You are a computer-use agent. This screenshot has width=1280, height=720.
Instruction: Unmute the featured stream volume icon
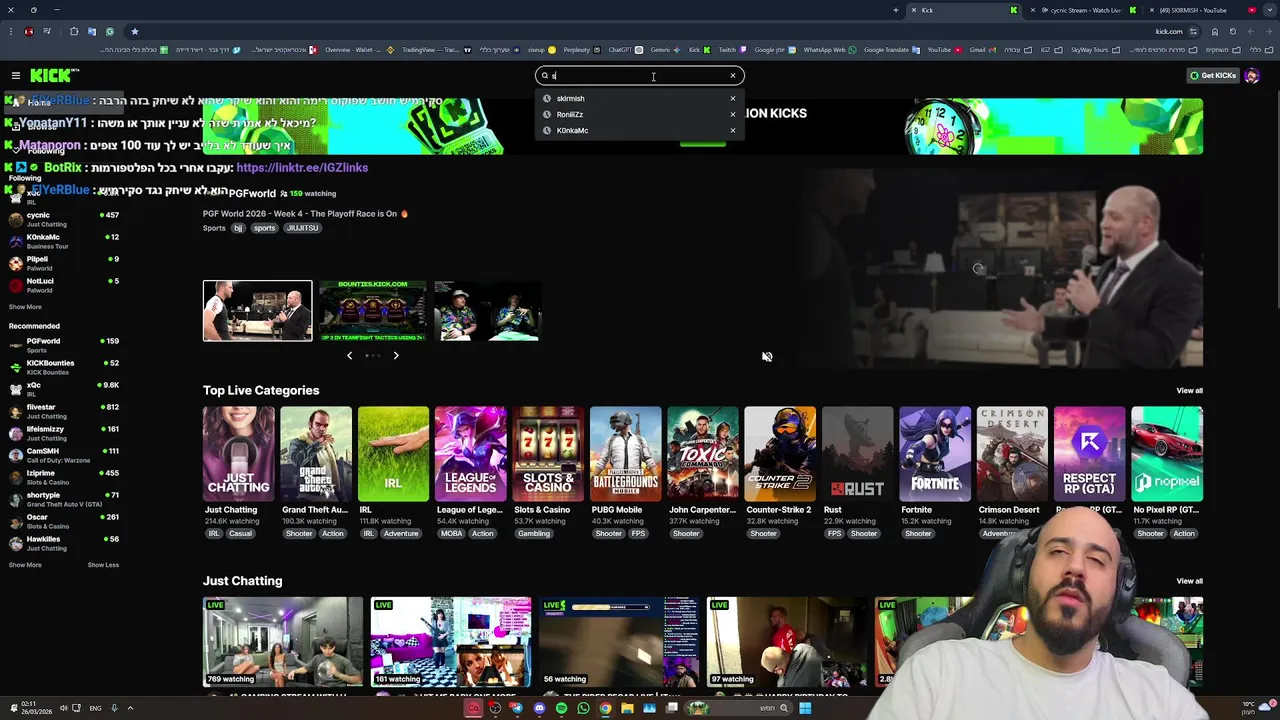click(767, 356)
